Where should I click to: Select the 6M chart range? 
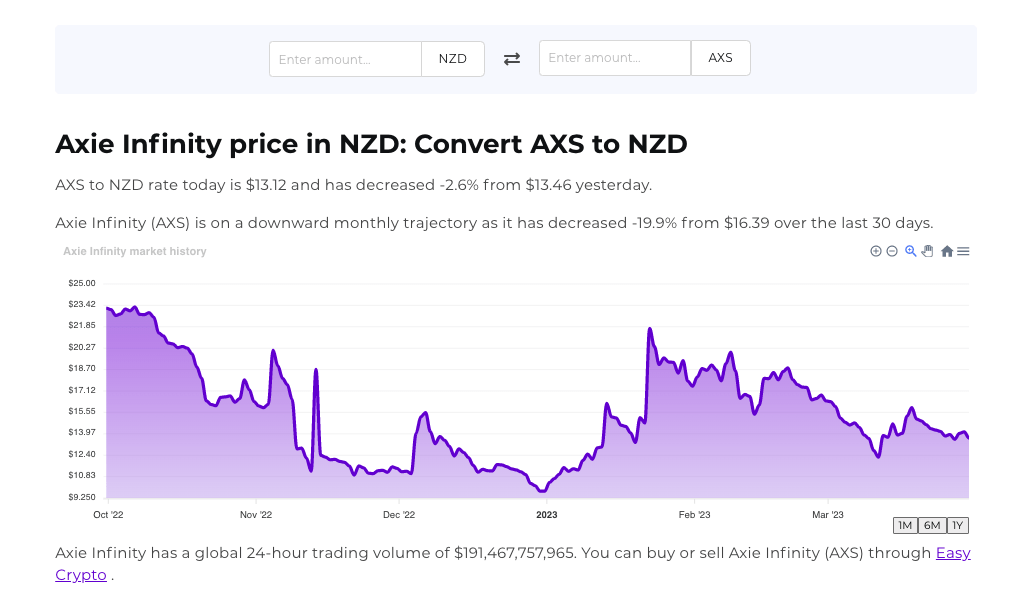932,525
